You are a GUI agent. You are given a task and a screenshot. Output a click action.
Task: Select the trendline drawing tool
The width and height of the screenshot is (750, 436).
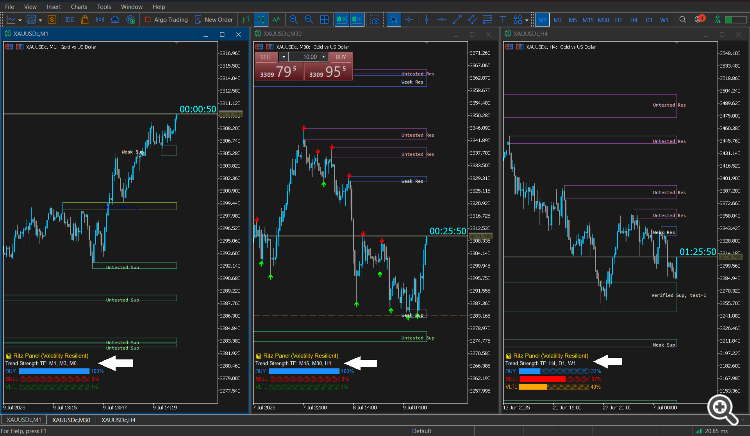(x=457, y=20)
